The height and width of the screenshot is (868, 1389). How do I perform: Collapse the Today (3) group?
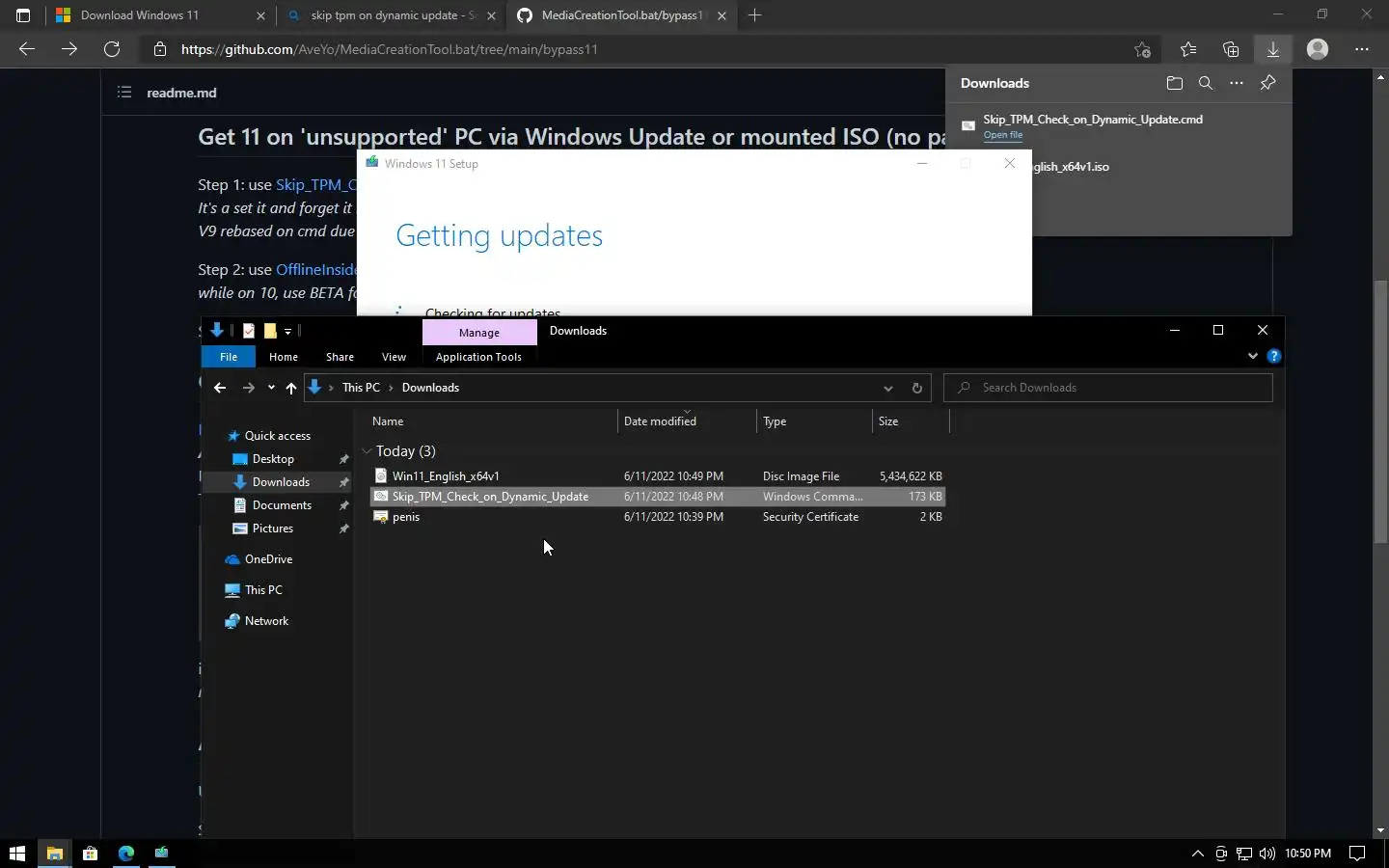pos(367,450)
